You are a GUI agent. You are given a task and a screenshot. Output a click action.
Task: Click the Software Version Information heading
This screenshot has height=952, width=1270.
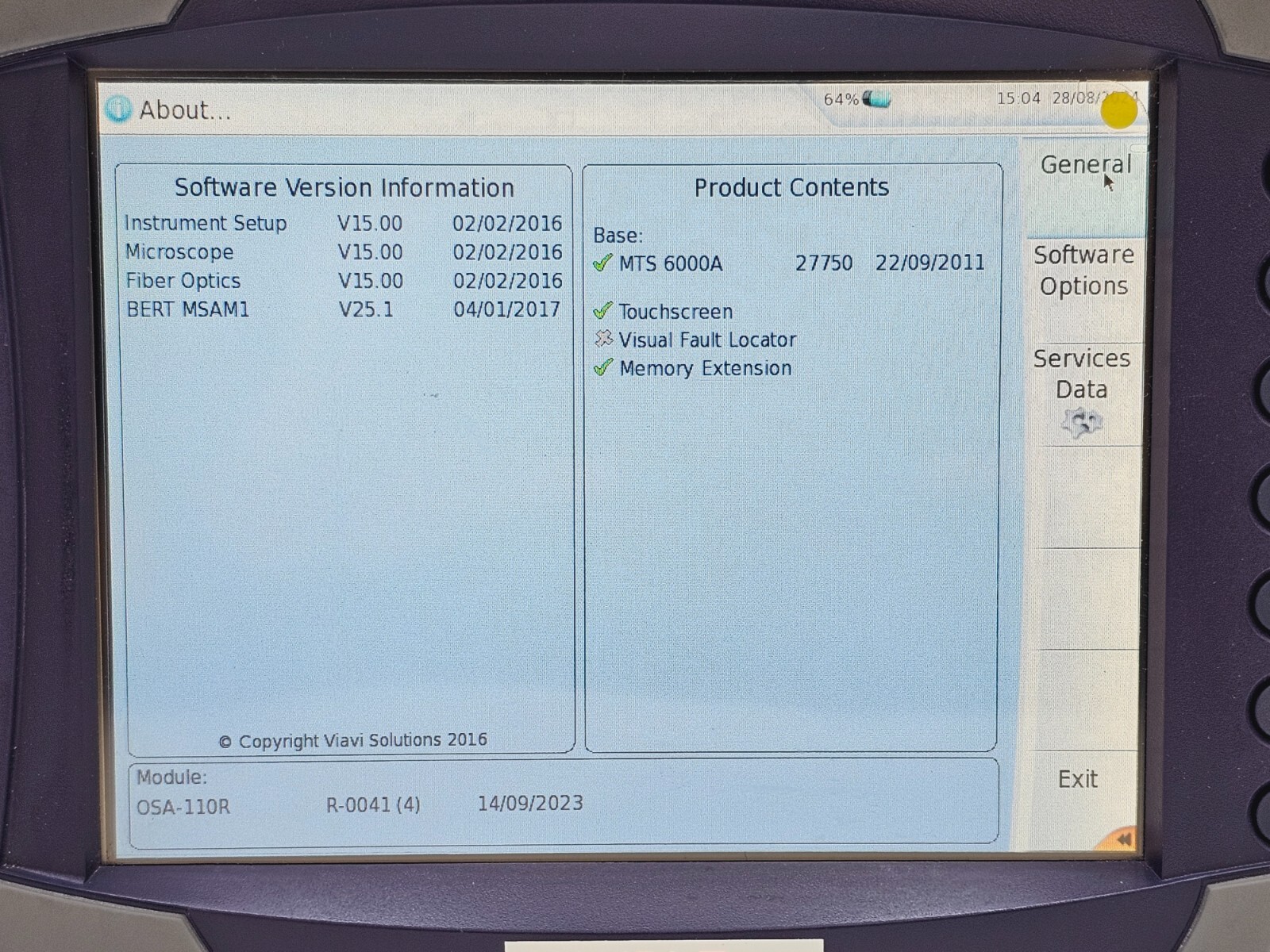(x=344, y=187)
